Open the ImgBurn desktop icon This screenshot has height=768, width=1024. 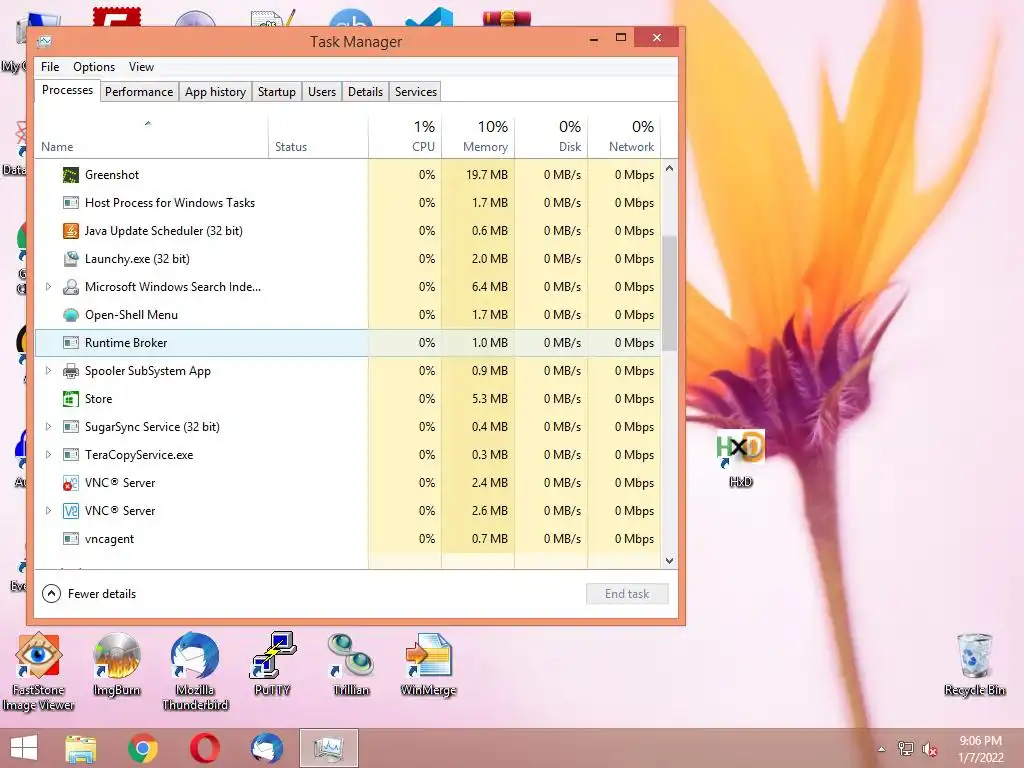[117, 665]
